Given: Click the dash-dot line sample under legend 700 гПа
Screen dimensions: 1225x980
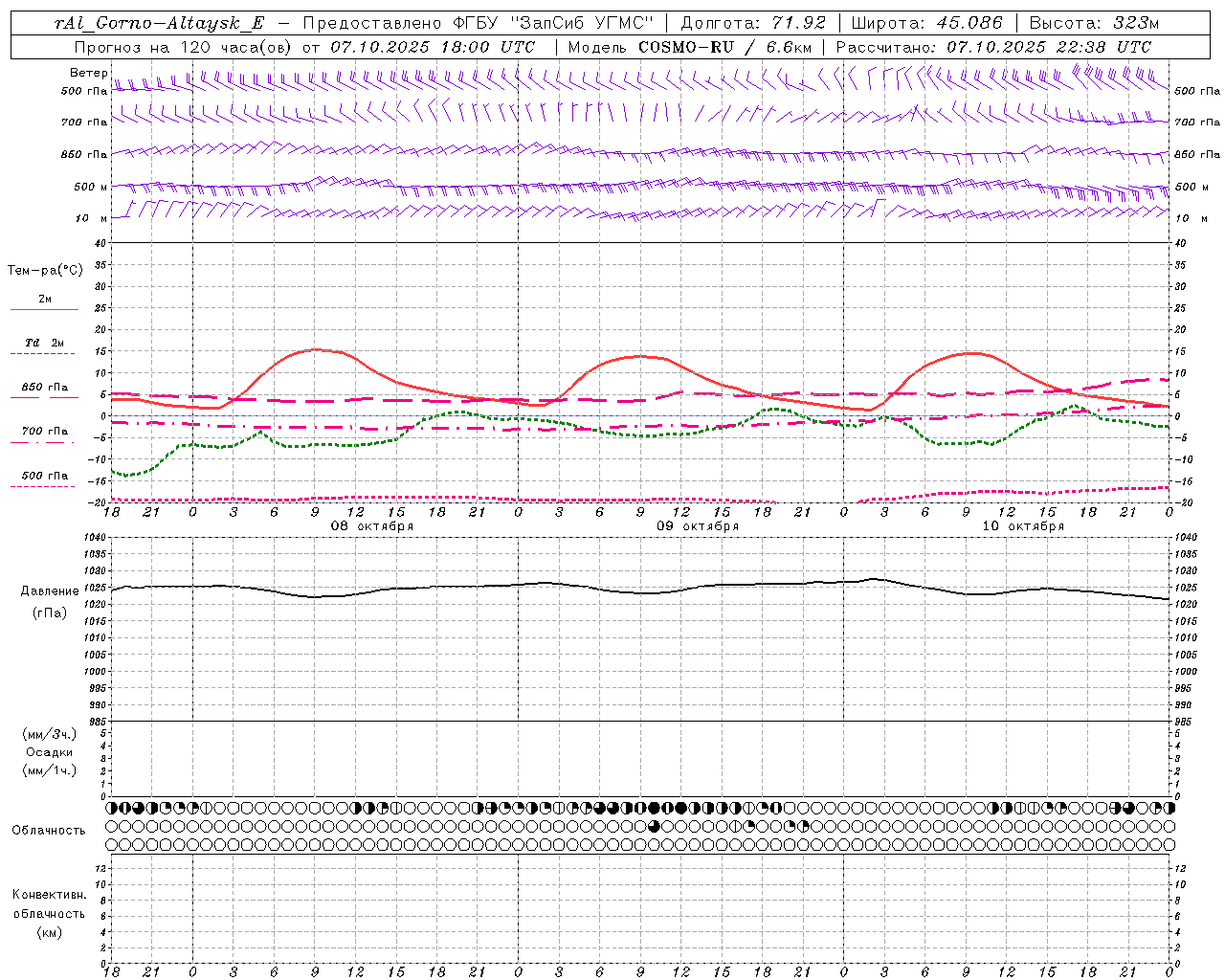Looking at the screenshot, I should coord(42,442).
